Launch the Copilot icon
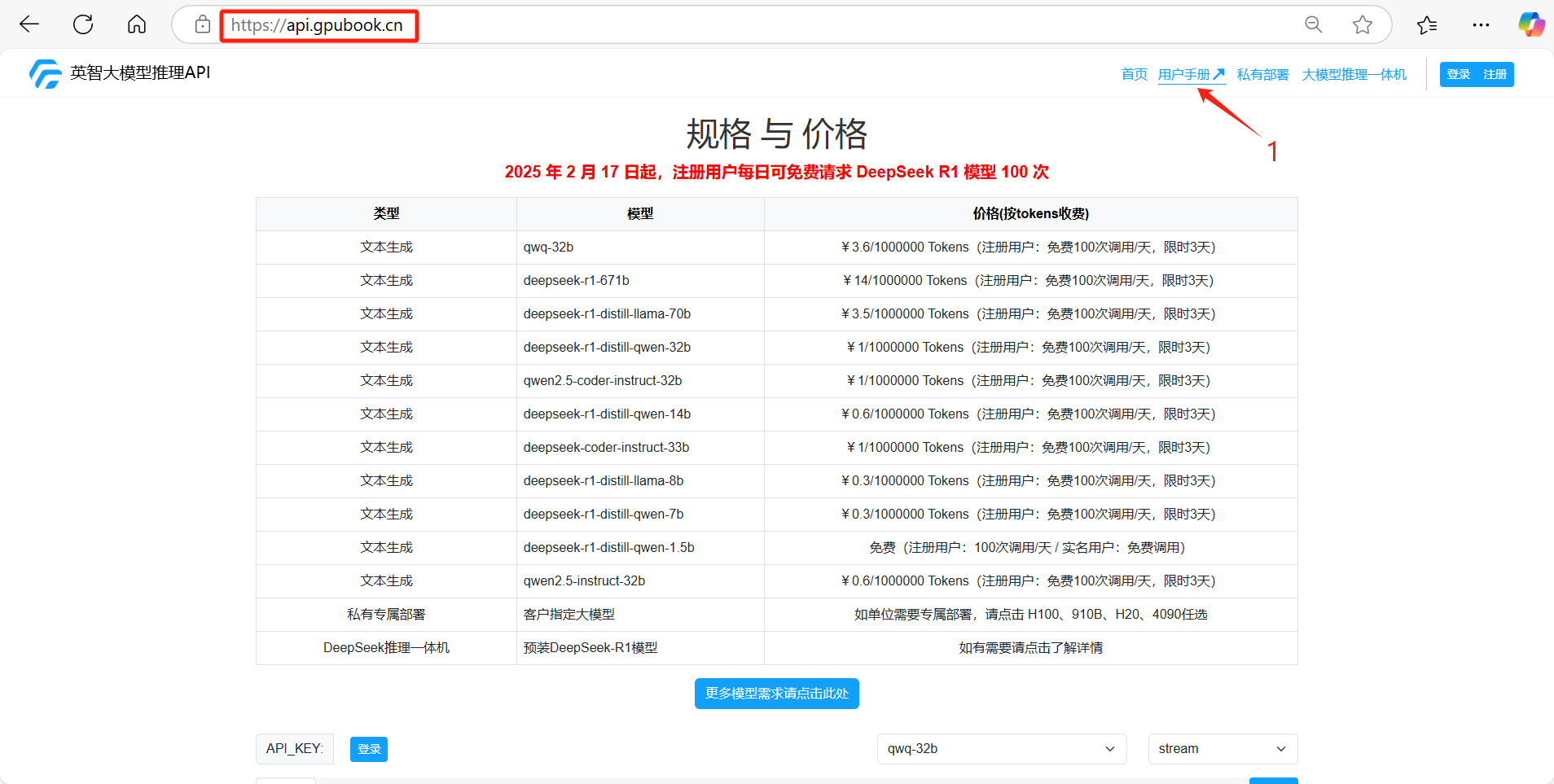This screenshot has width=1554, height=784. (x=1531, y=24)
